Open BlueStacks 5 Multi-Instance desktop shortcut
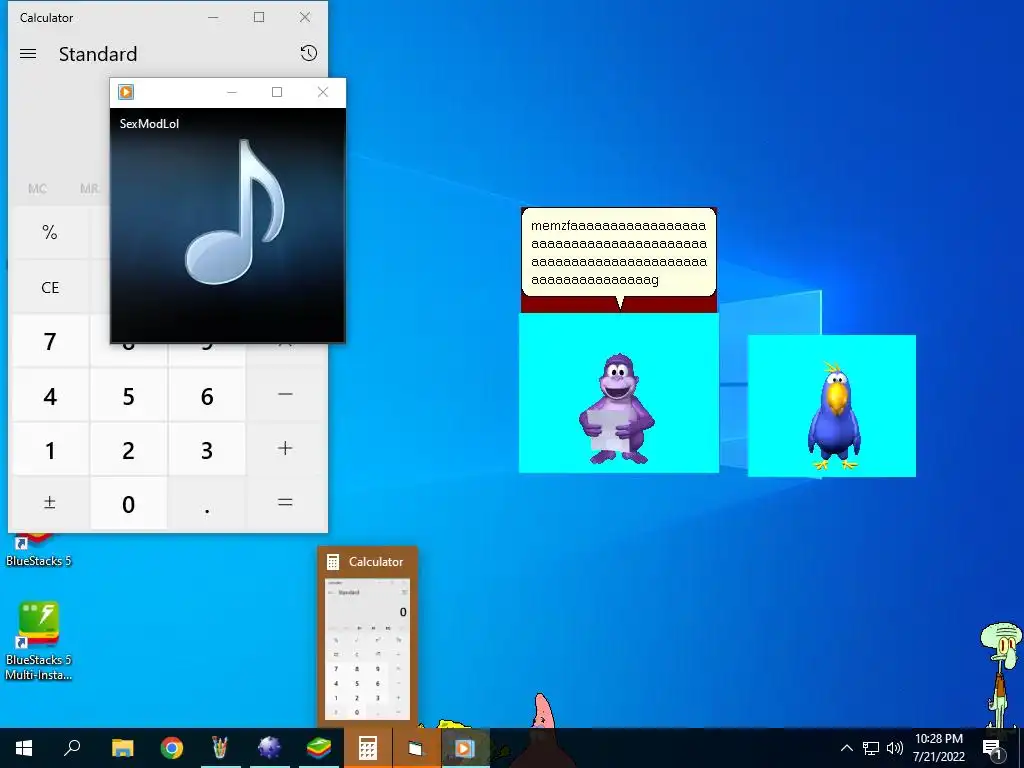1024x768 pixels. pyautogui.click(x=39, y=641)
